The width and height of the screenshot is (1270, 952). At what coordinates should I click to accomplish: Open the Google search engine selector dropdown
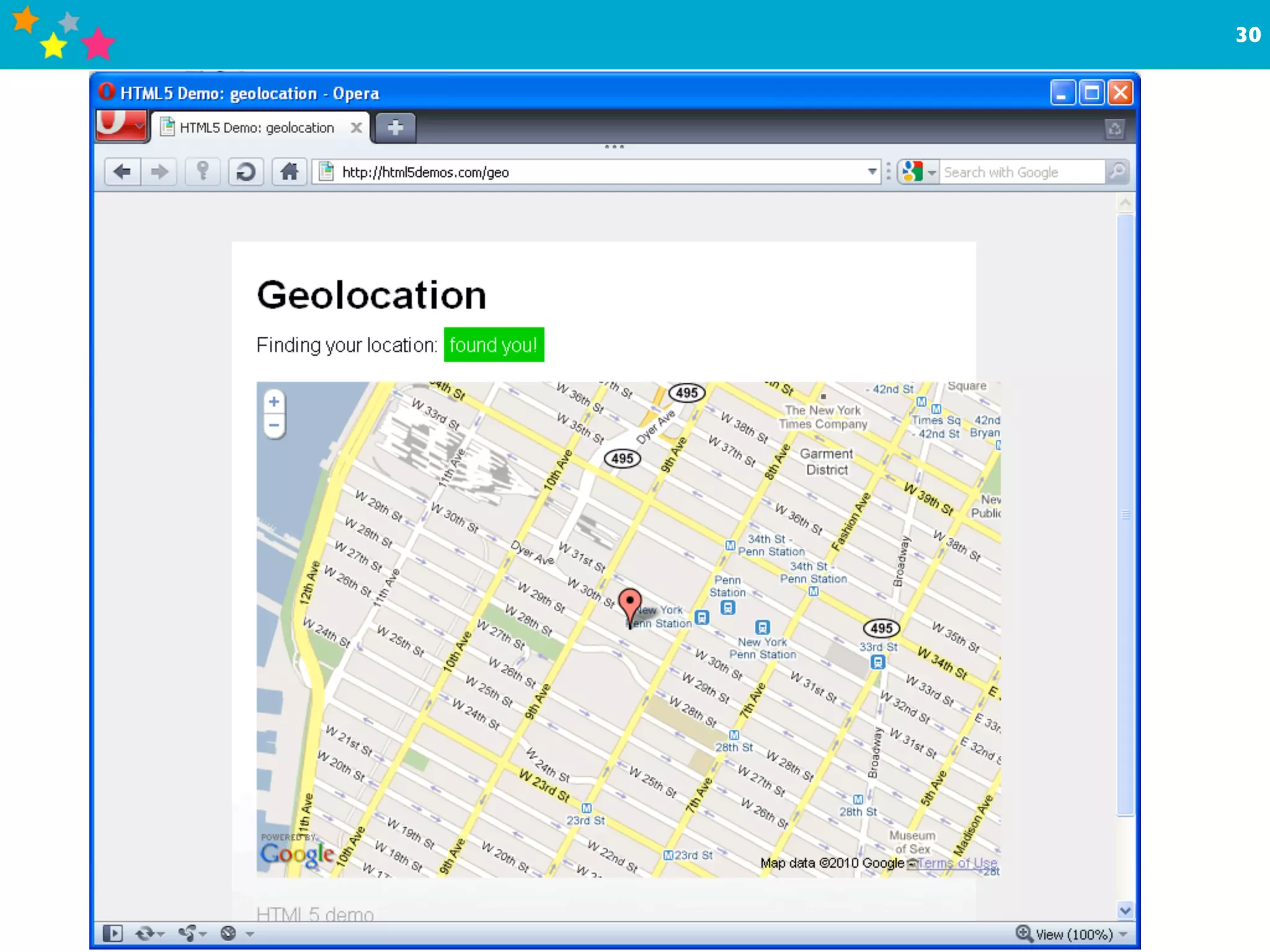point(918,172)
